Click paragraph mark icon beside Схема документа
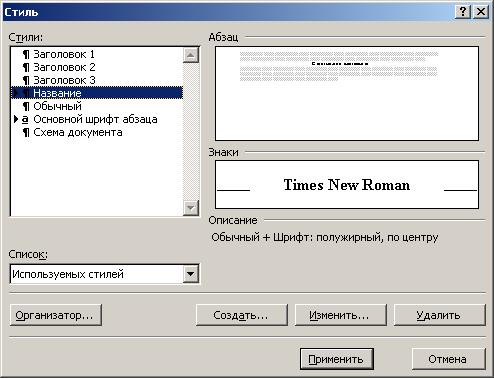494x378 pixels. [26, 132]
